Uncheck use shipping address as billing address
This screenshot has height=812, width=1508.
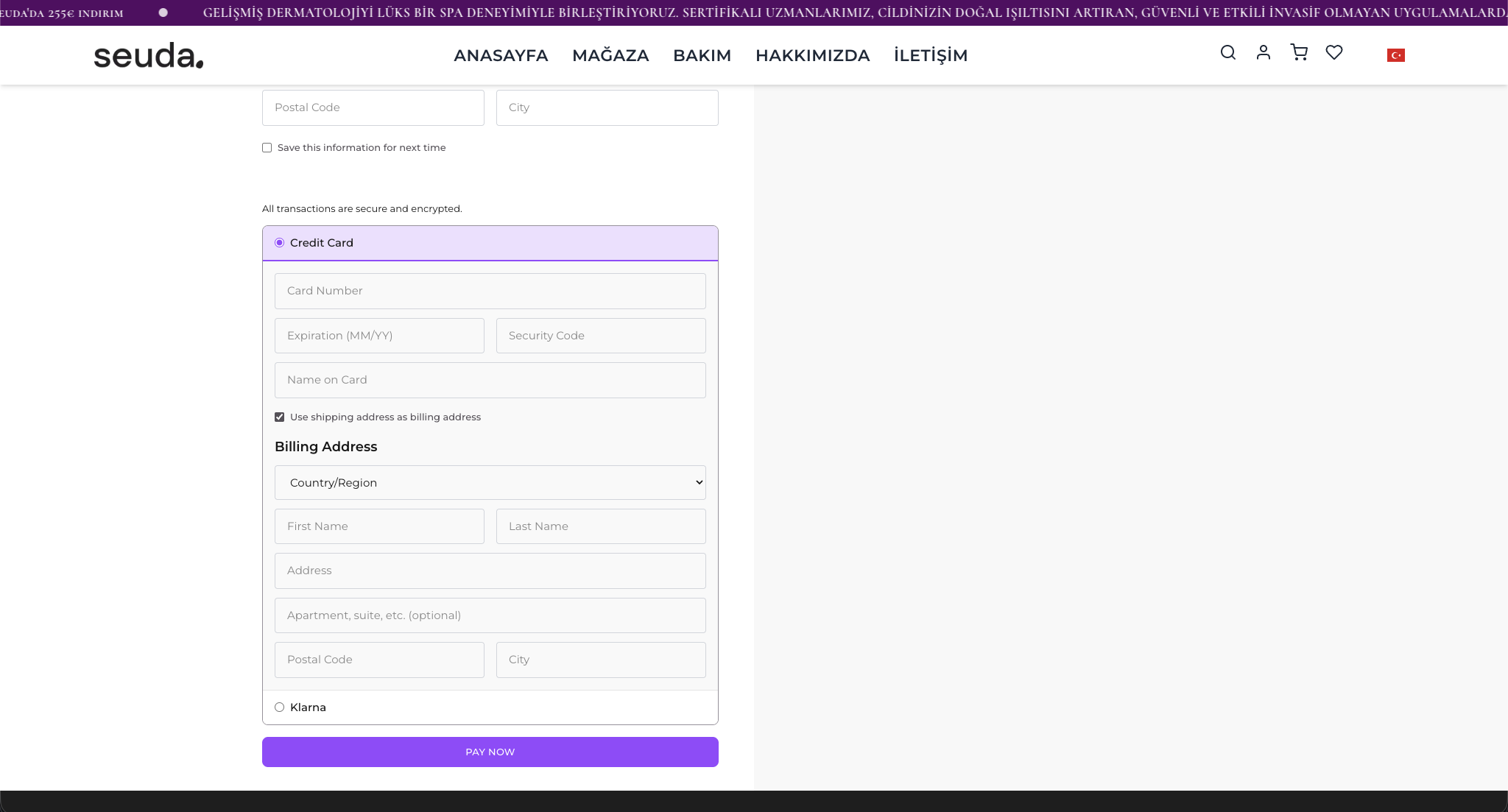tap(279, 417)
